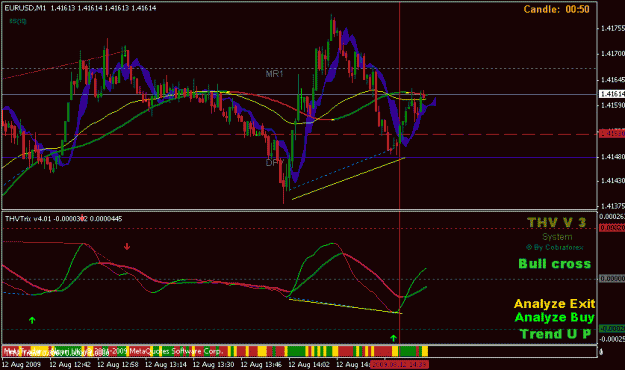
Task: Click the green up arrow below red crosshair
Action: click(393, 338)
